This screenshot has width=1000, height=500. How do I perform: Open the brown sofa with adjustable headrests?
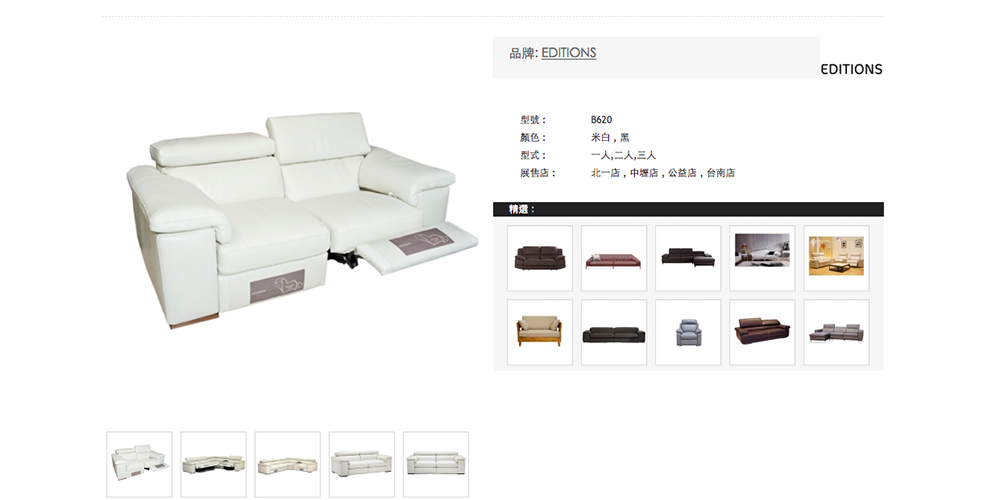pos(762,332)
